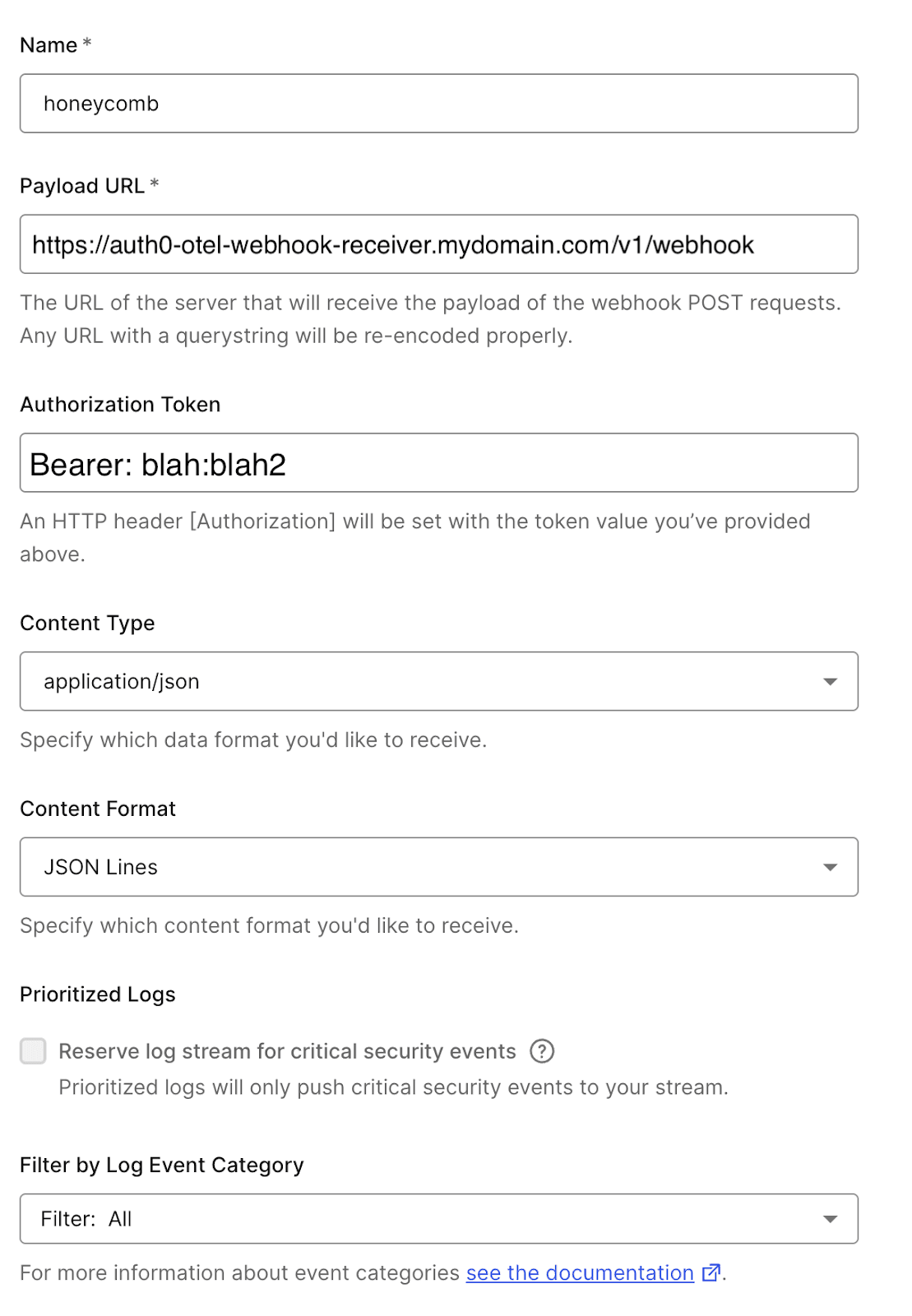Click the 'Content Format' label
Viewport: 912px width, 1316px height.
pos(98,809)
